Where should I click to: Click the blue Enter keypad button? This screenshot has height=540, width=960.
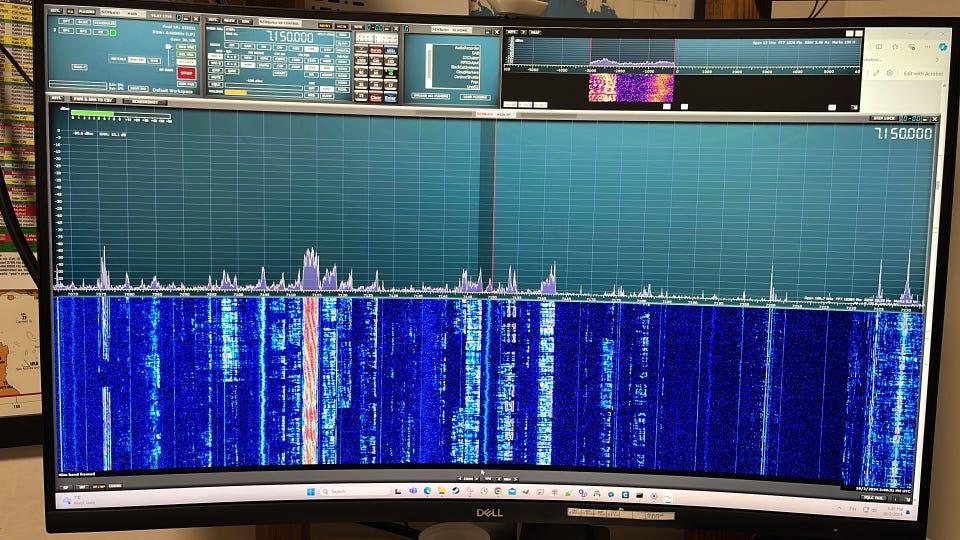tap(391, 98)
